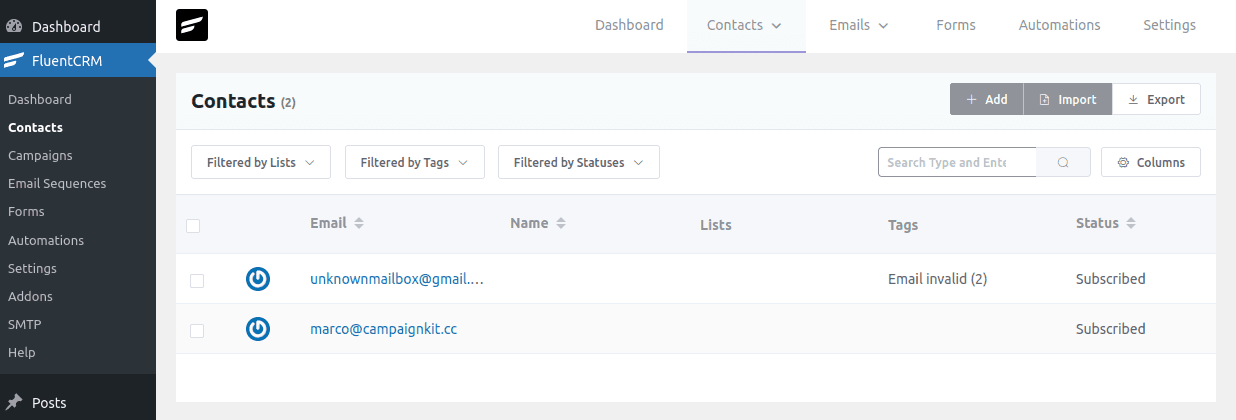Open the Filtered by Lists dropdown
1236x420 pixels.
[x=261, y=162]
